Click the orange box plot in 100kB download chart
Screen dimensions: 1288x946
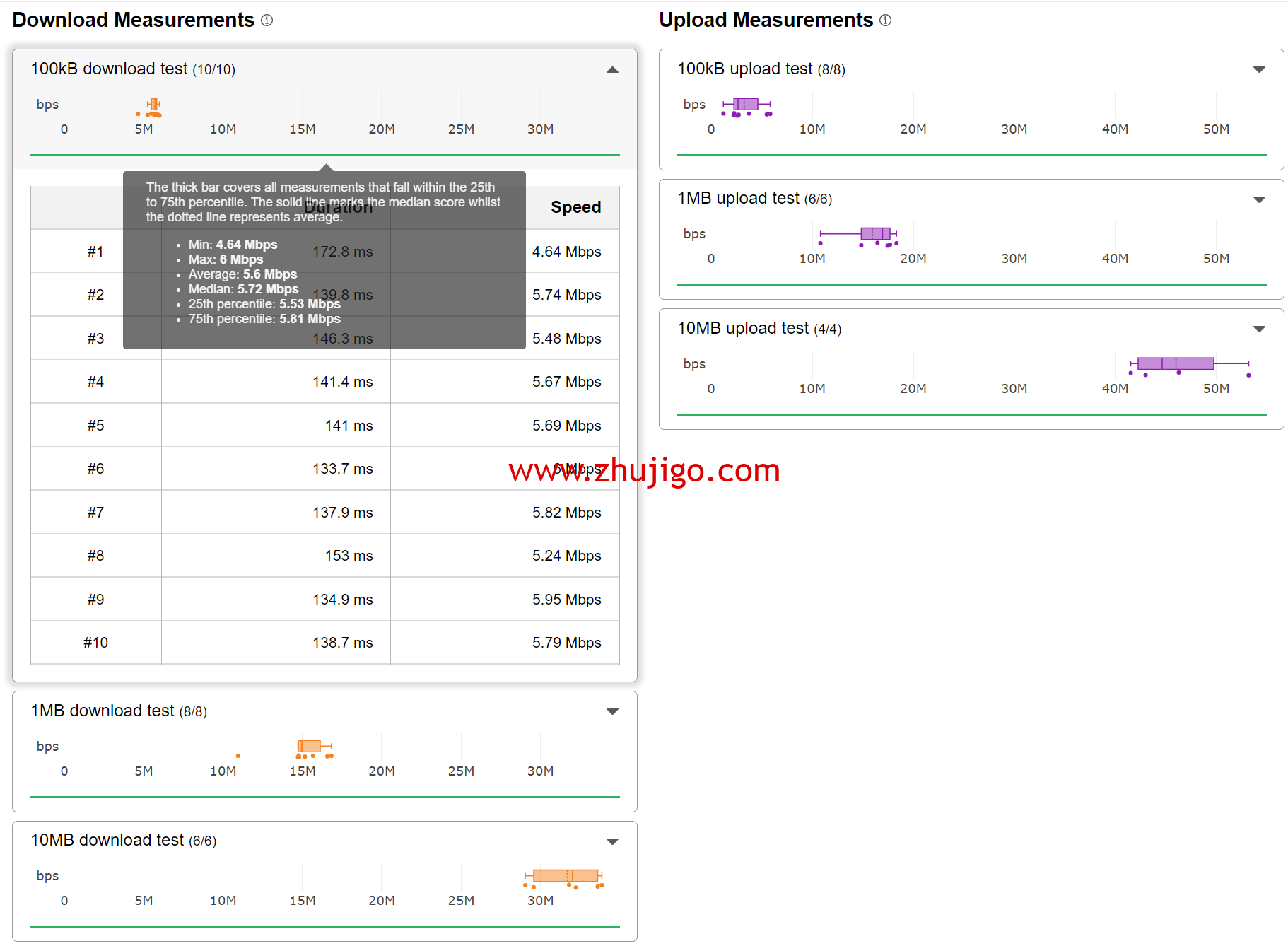click(x=153, y=104)
